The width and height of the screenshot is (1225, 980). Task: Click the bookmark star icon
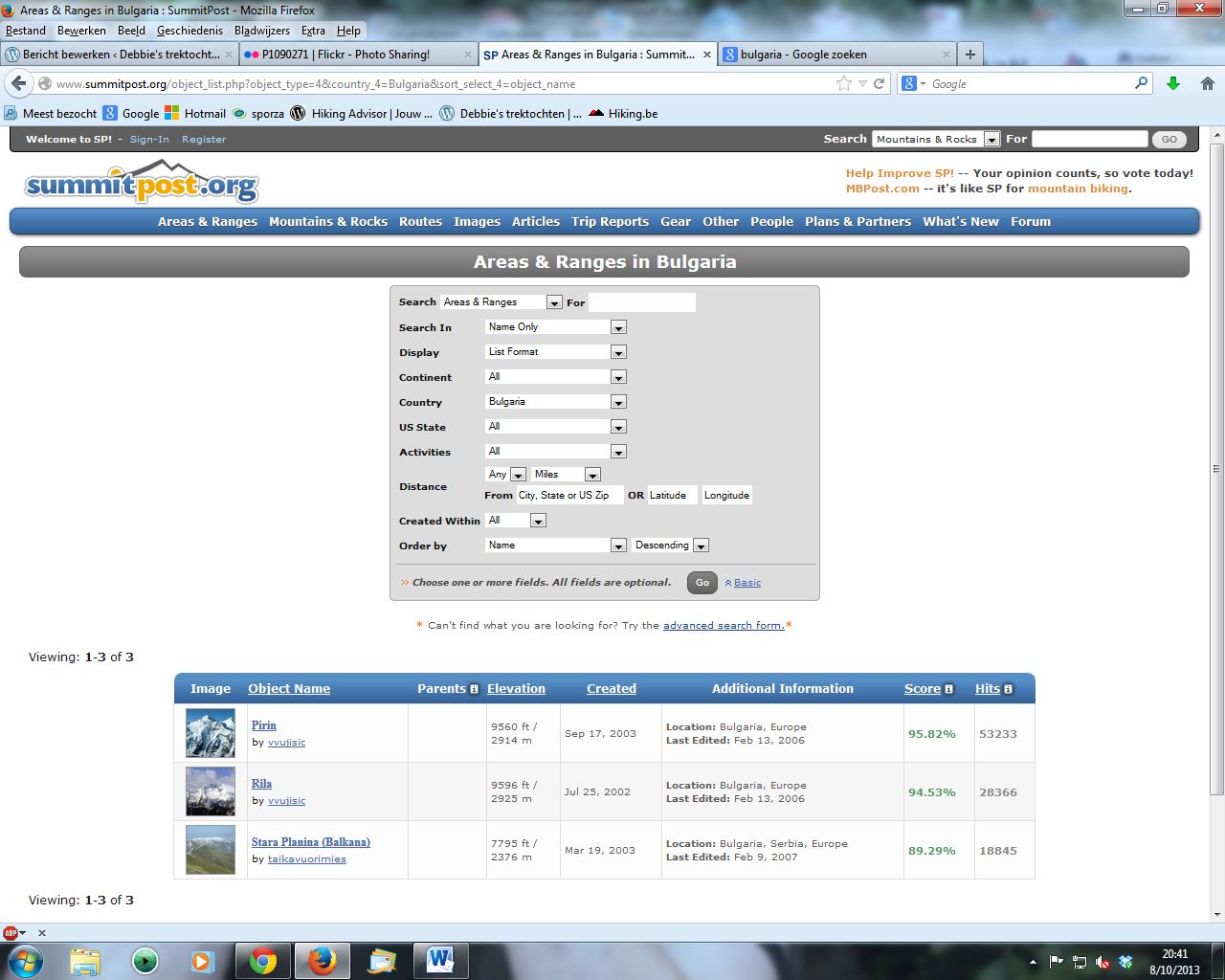[843, 83]
